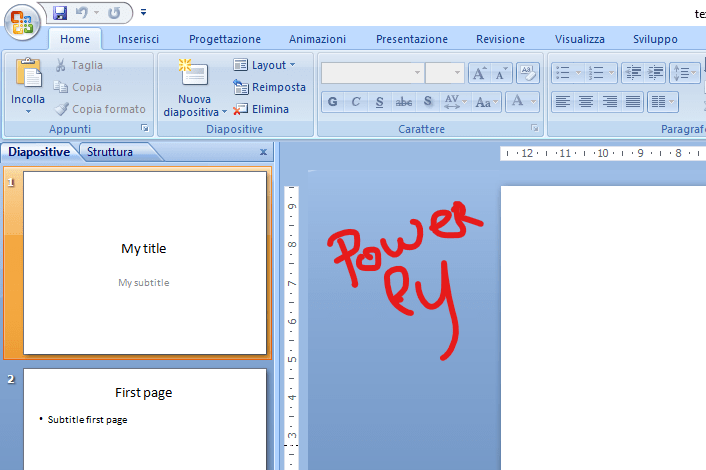This screenshot has width=706, height=470.
Task: Click the decrease list level icon
Action: 633,73
